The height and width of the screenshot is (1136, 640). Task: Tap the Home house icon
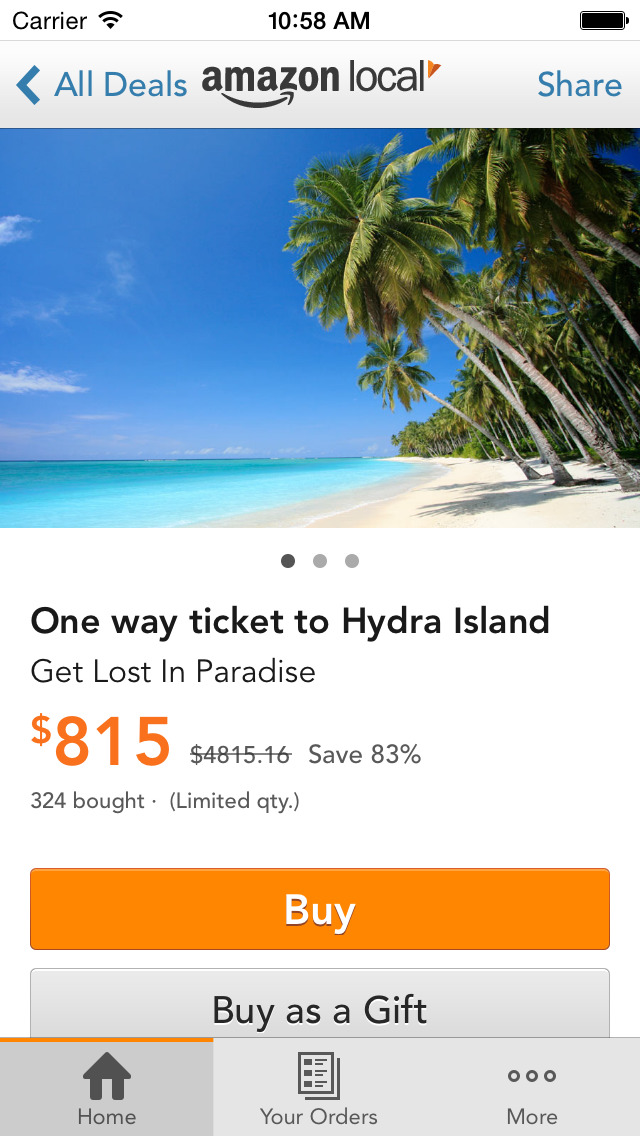[x=107, y=1077]
